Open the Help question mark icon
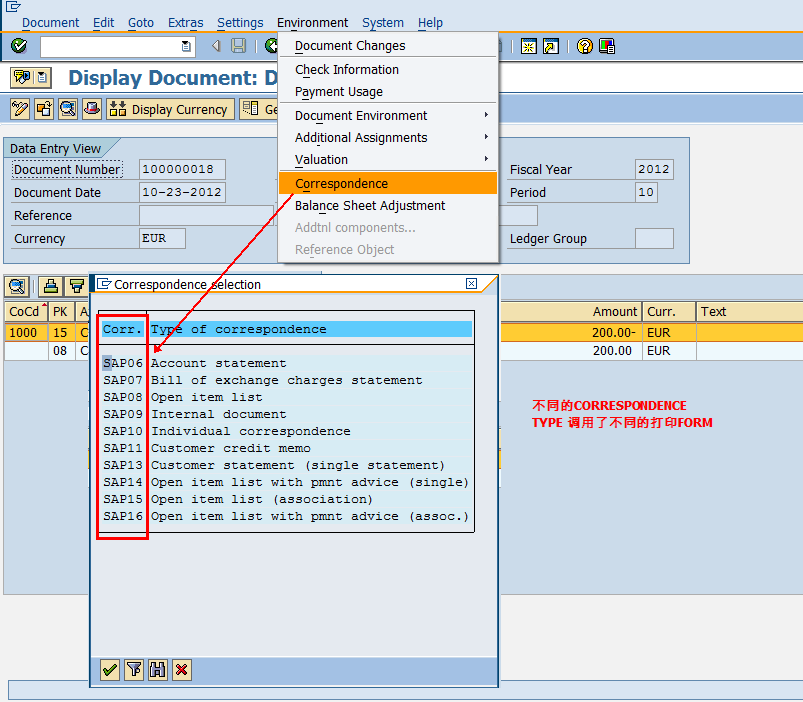The image size is (803, 702). (x=584, y=46)
